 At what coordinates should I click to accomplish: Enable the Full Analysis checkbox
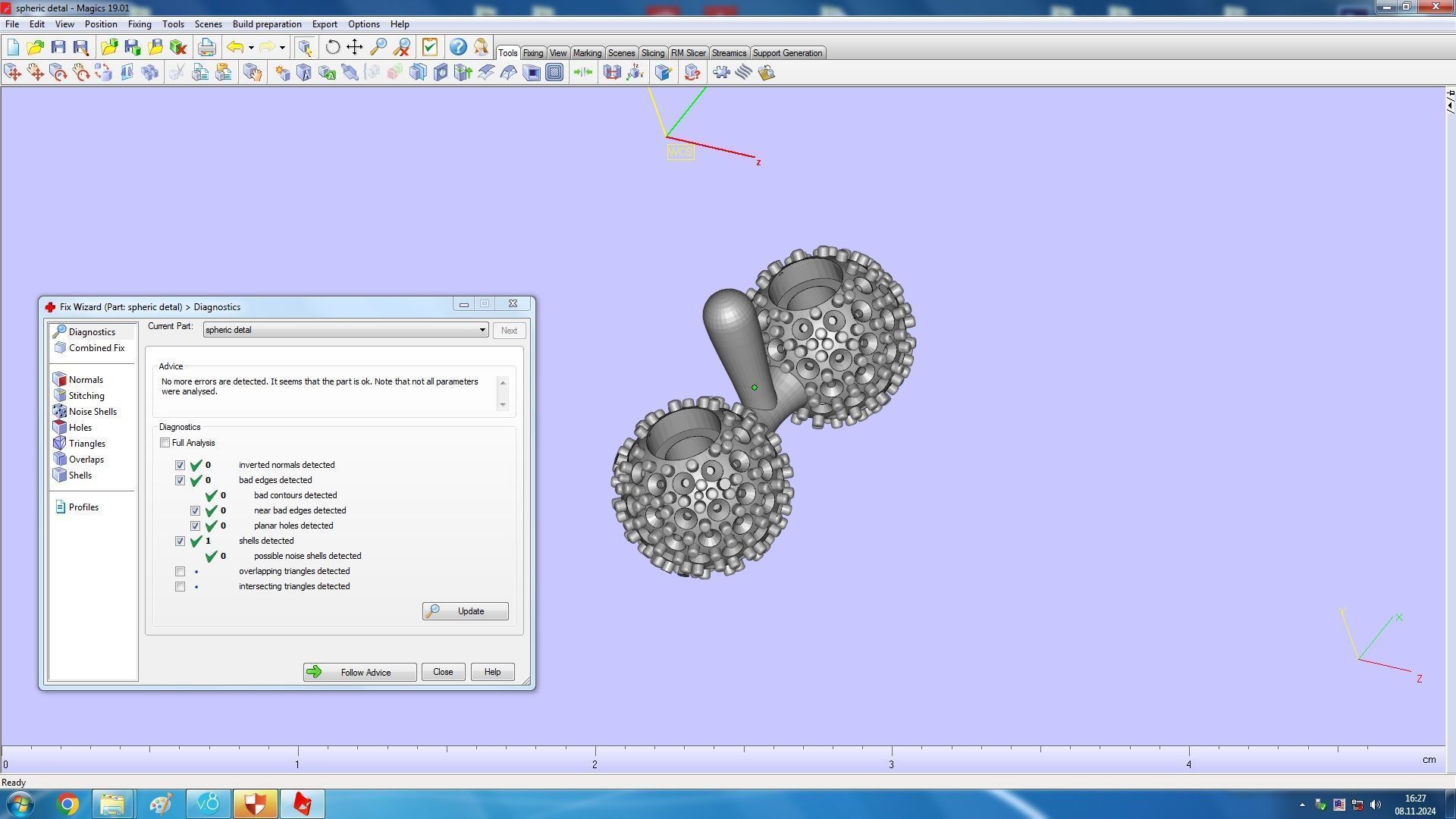coord(165,443)
